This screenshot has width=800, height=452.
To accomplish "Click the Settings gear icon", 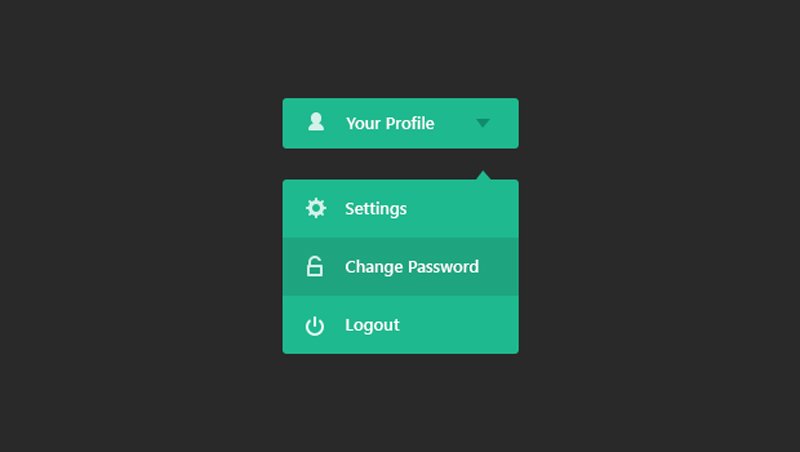I will coord(316,208).
